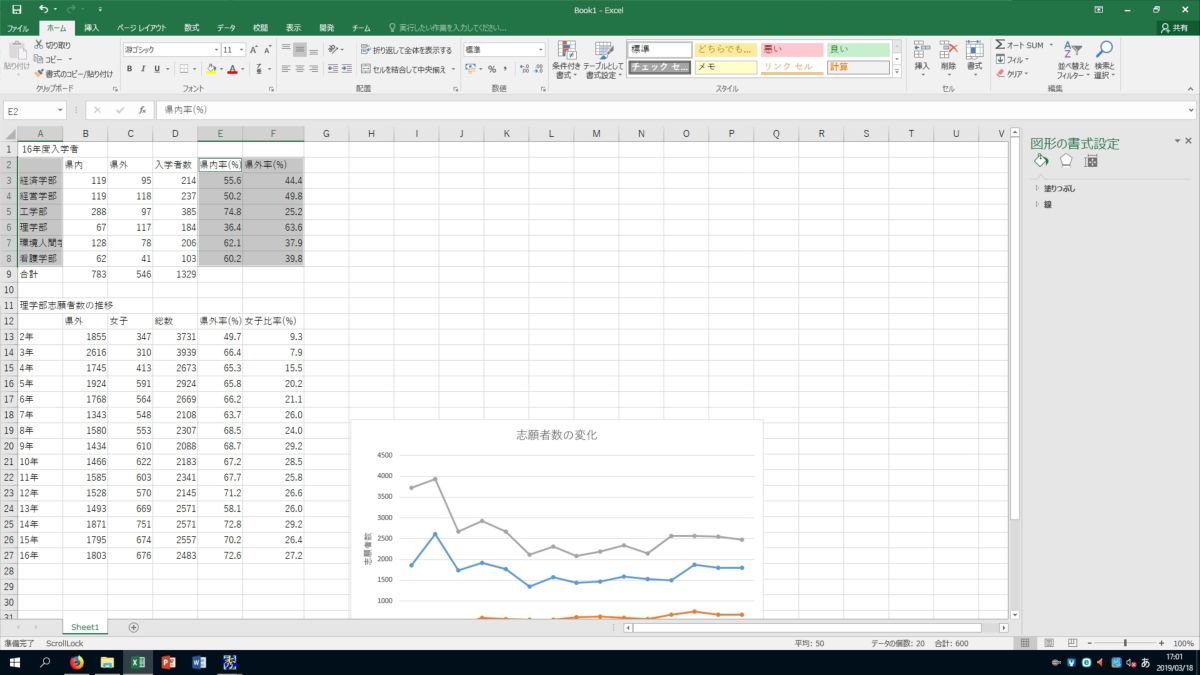1200x675 pixels.
Task: Apply comma style number format
Action: (506, 69)
